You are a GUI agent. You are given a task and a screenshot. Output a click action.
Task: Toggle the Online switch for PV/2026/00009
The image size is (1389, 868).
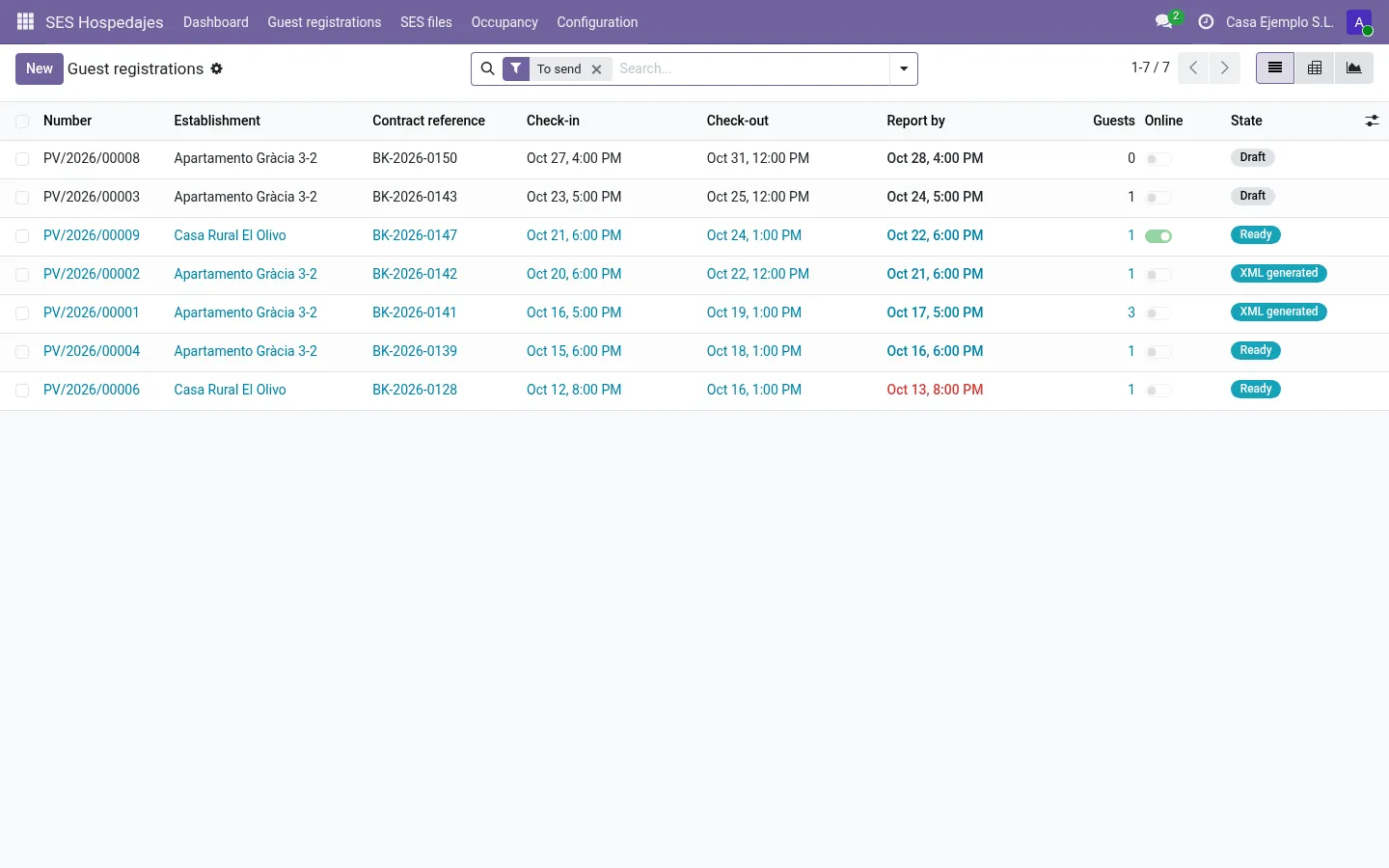coord(1158,236)
